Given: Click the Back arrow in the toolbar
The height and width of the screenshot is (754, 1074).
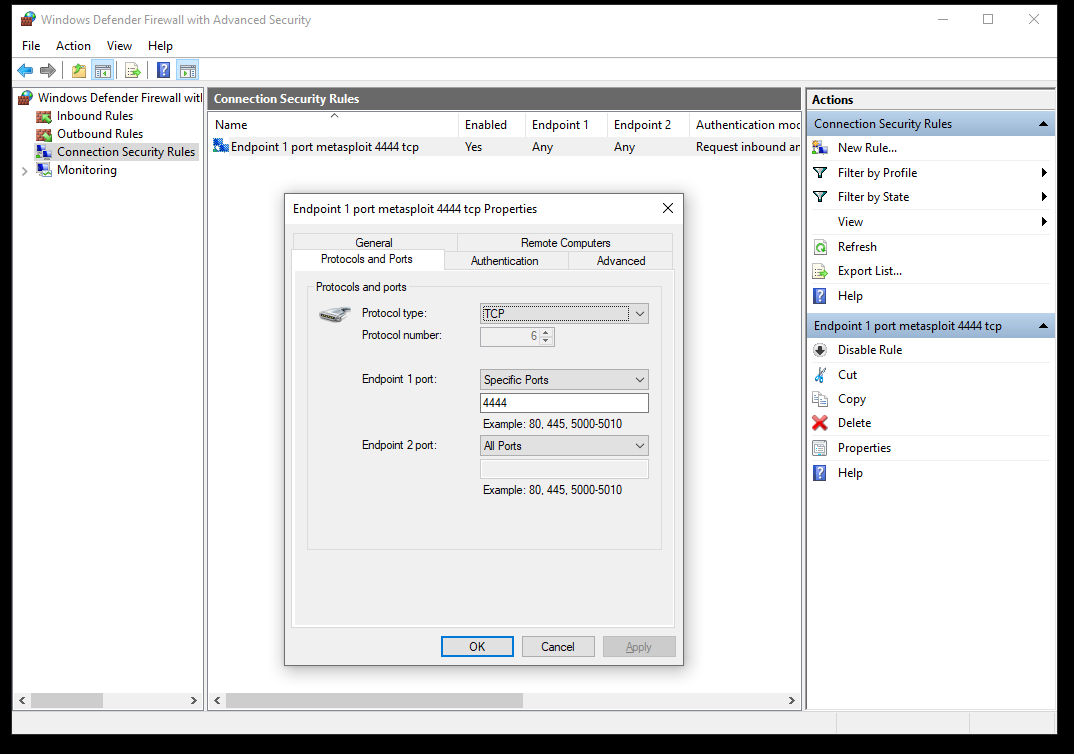Looking at the screenshot, I should 25,70.
